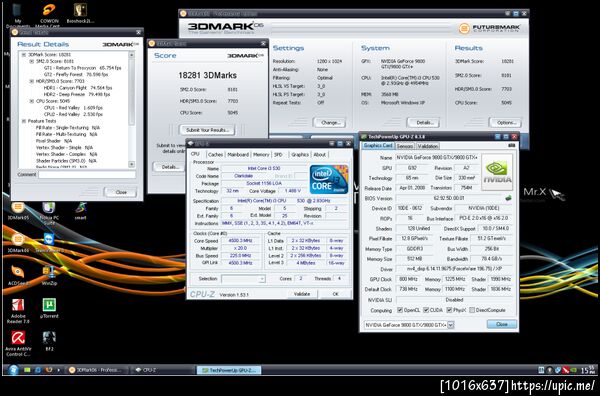Open the Bioshock2 desktop shortcut
Screen dimensions: 600x396
point(80,13)
